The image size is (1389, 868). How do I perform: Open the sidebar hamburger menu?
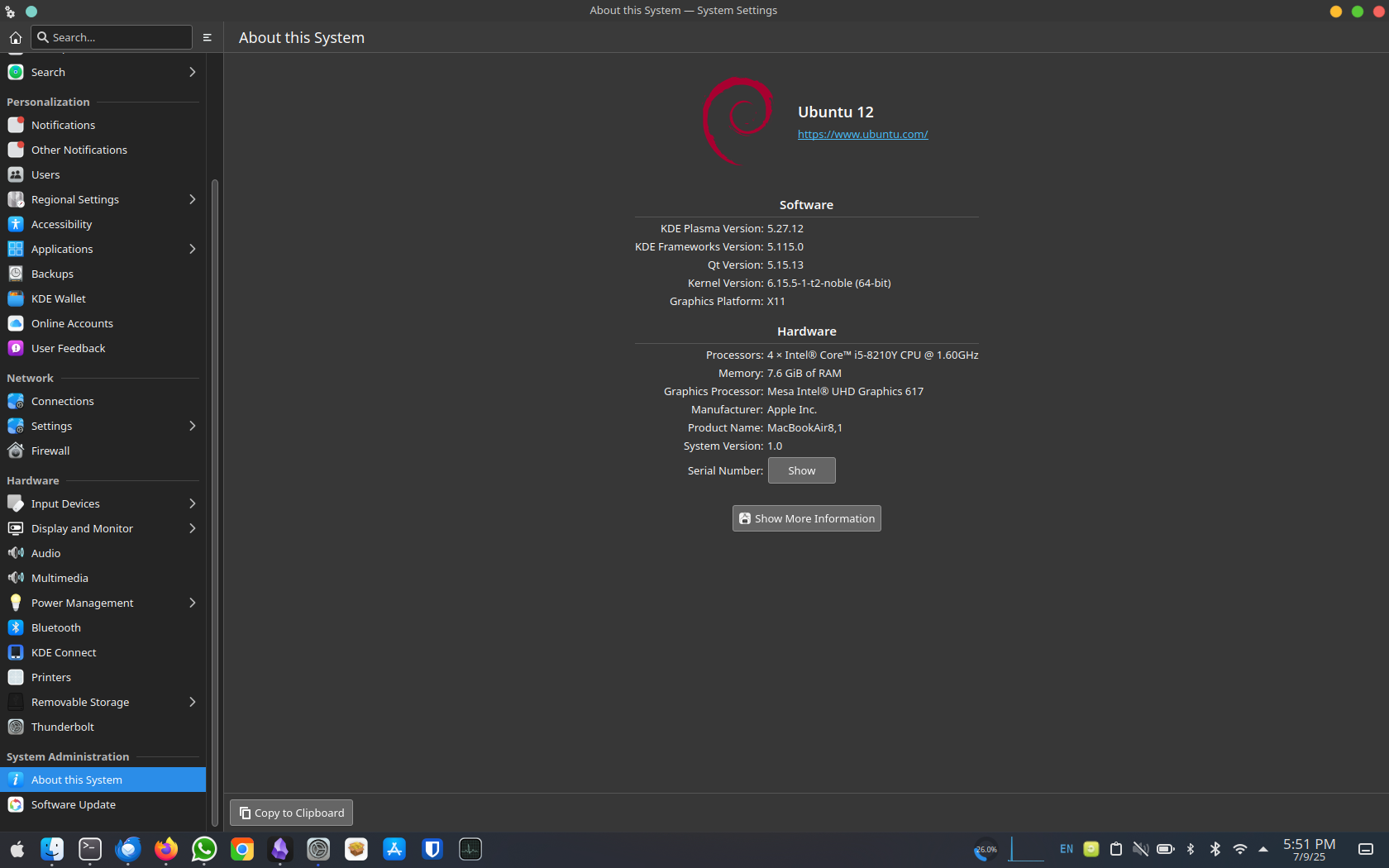click(208, 37)
